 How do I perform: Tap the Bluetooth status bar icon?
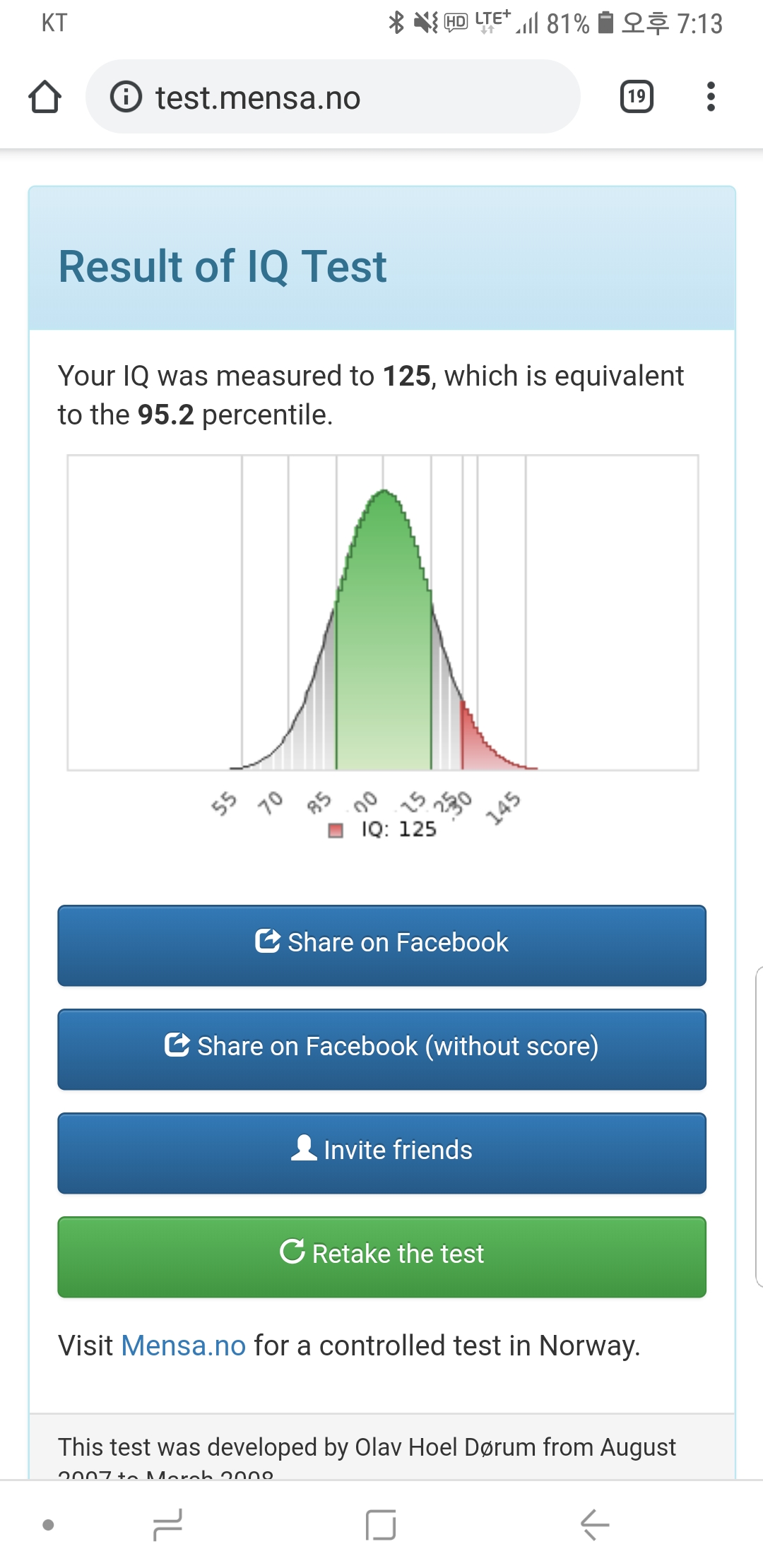[396, 23]
